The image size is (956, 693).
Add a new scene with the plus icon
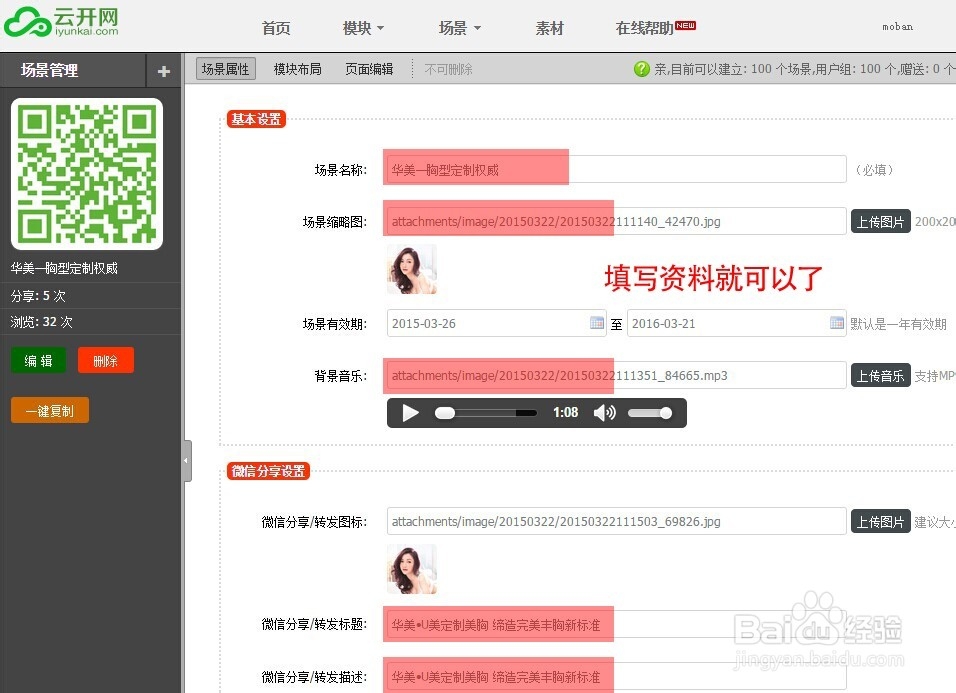click(x=163, y=70)
